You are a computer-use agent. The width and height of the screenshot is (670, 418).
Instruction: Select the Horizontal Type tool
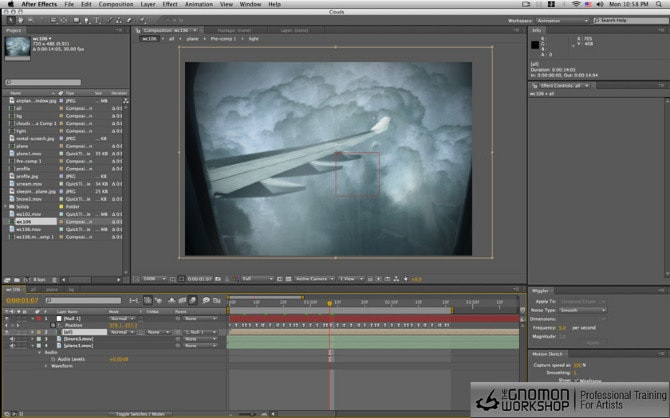[97, 20]
